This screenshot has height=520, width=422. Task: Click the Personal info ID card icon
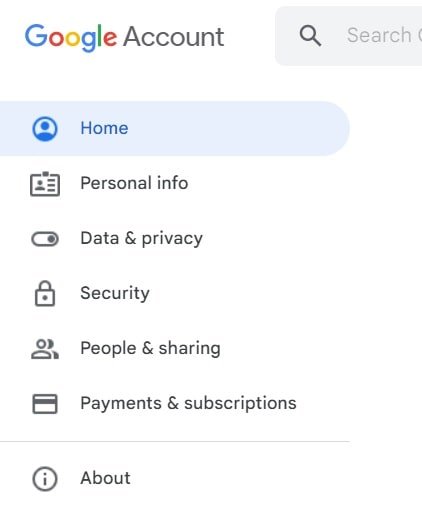(x=45, y=184)
